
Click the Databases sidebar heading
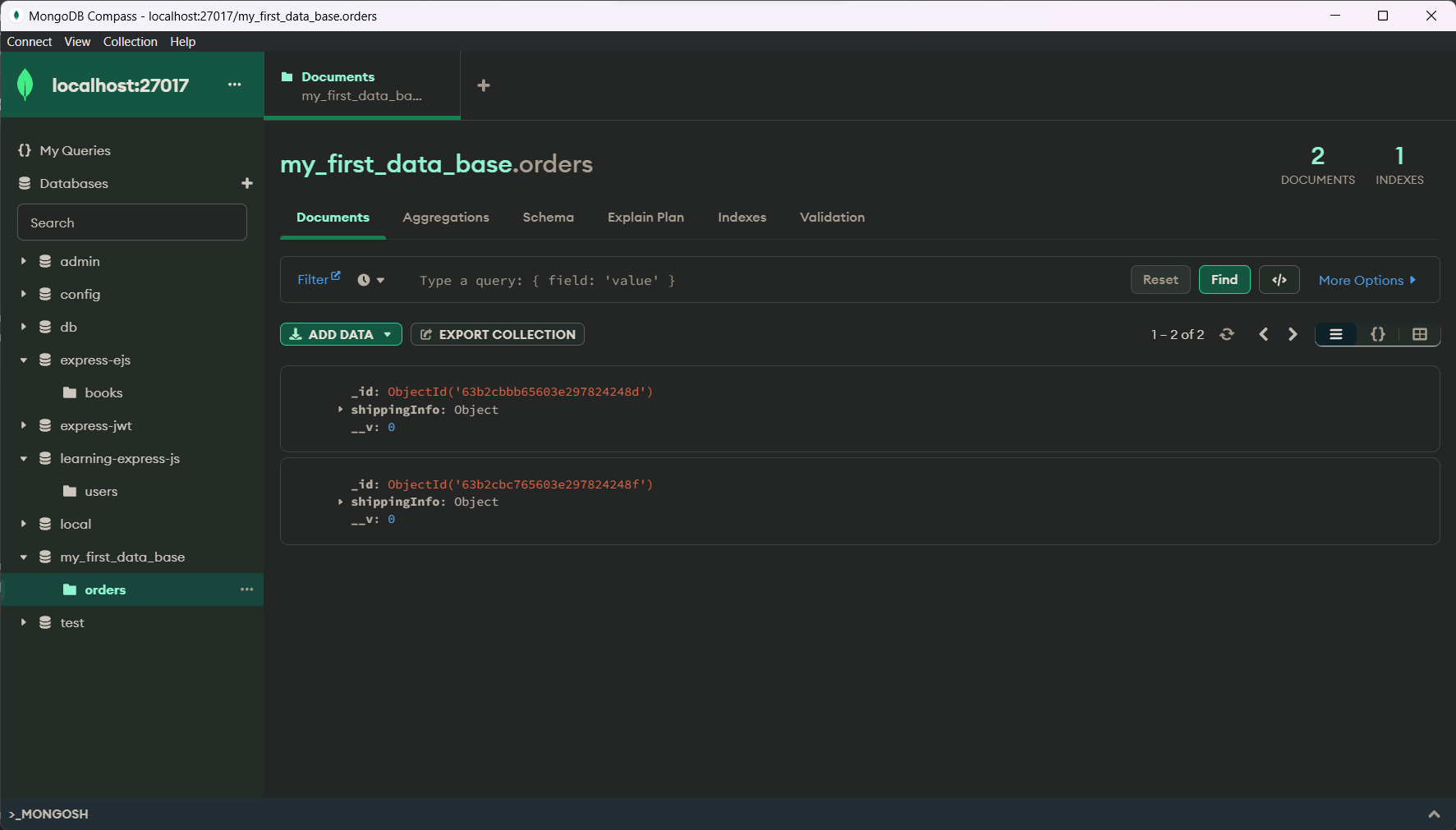pos(74,183)
